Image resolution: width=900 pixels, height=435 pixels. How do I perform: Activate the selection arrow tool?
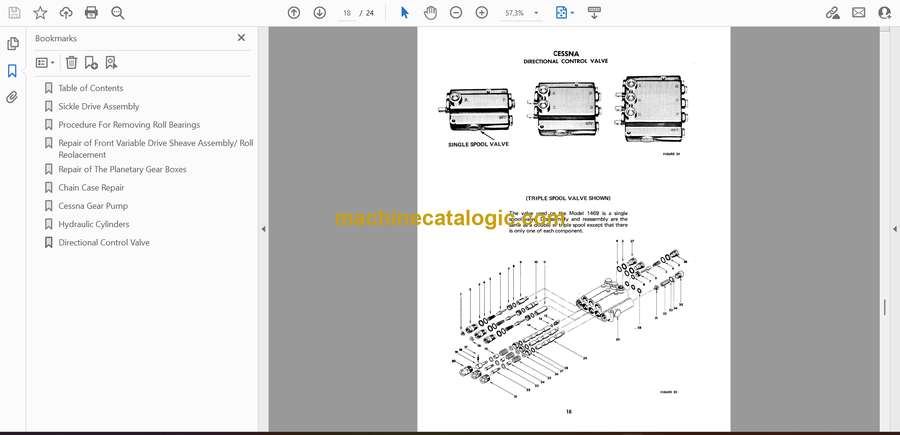[405, 13]
